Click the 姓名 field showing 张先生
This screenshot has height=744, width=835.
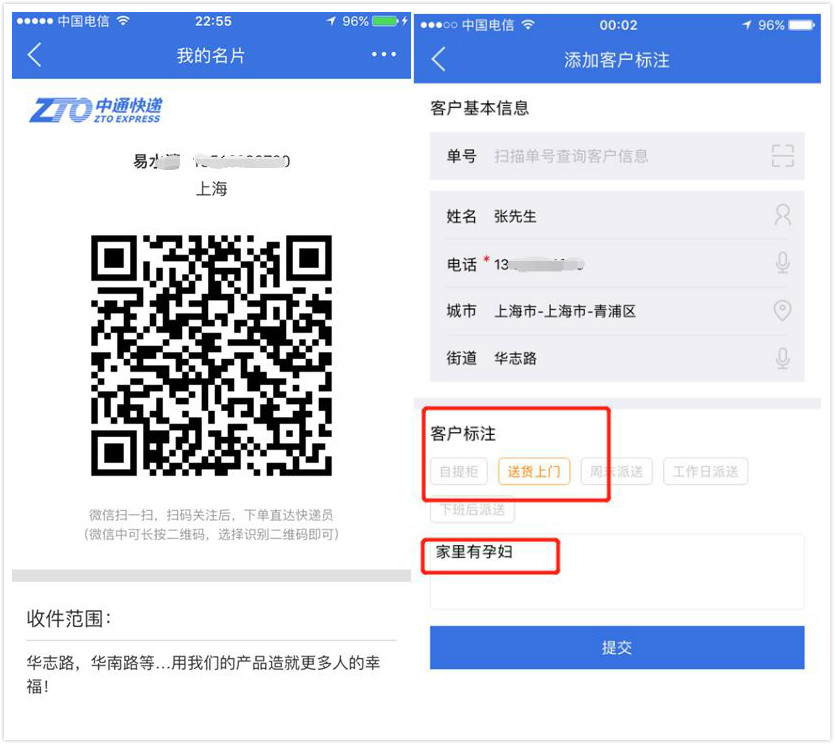click(x=617, y=216)
